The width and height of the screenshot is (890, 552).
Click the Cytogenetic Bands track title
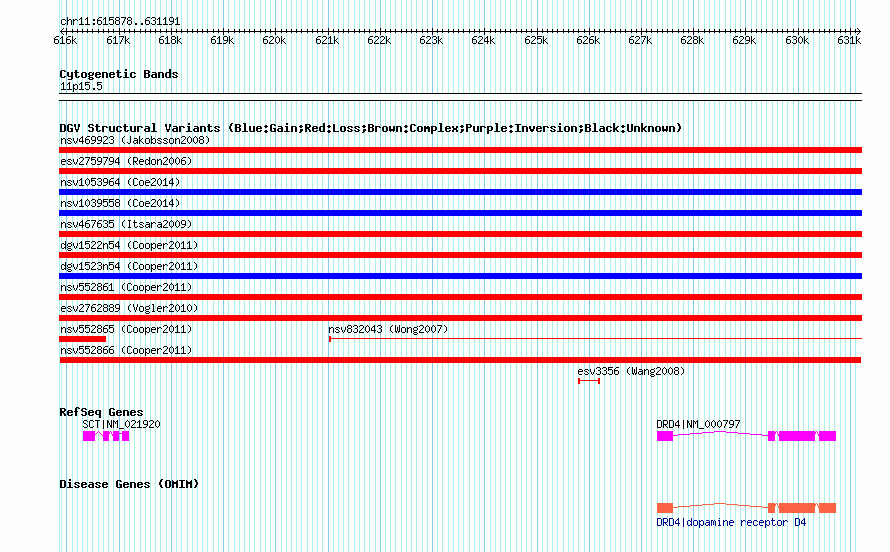click(119, 74)
